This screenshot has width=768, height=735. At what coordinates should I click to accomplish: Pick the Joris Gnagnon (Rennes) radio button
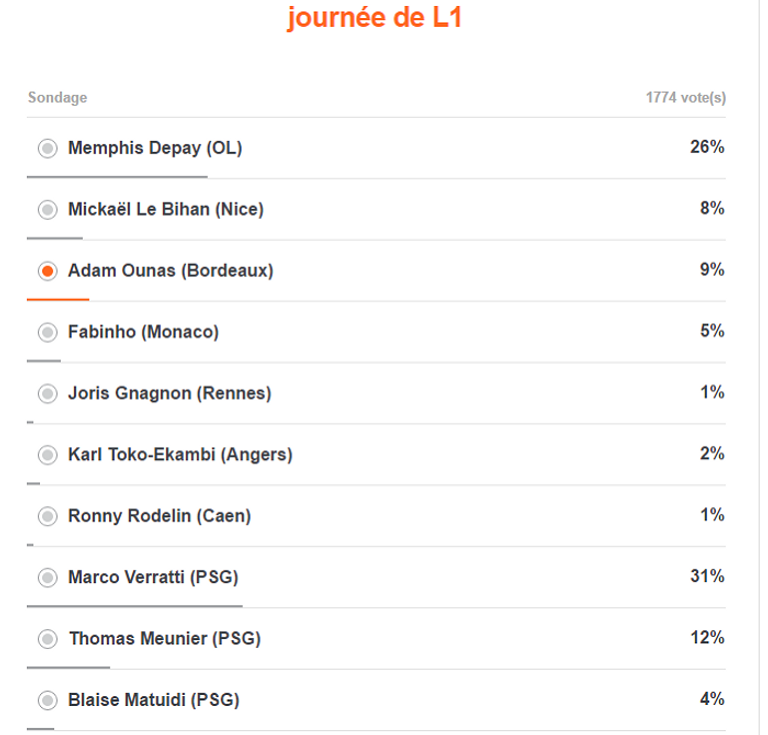click(47, 393)
